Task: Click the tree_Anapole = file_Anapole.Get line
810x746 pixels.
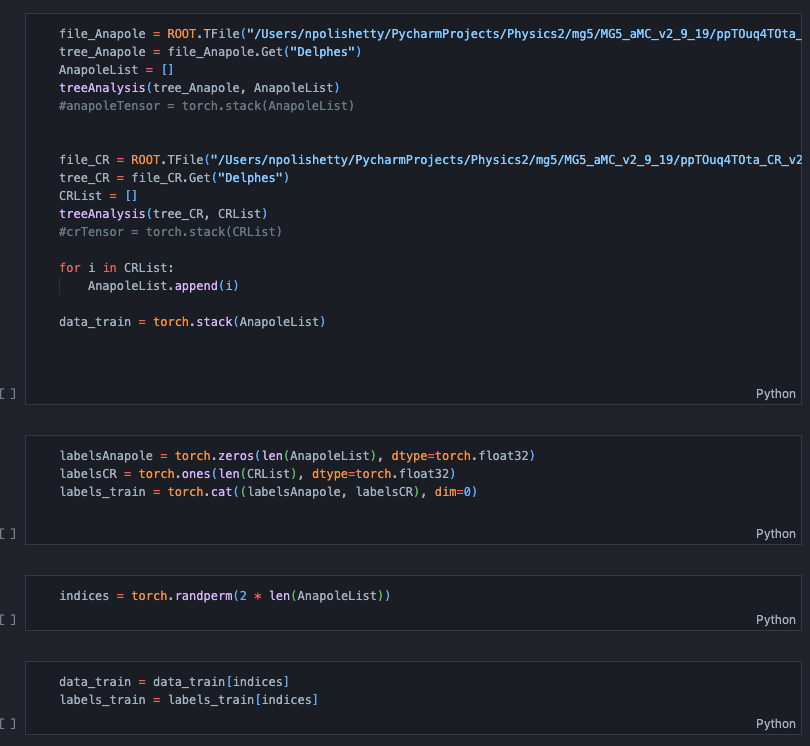Action: pyautogui.click(x=210, y=52)
